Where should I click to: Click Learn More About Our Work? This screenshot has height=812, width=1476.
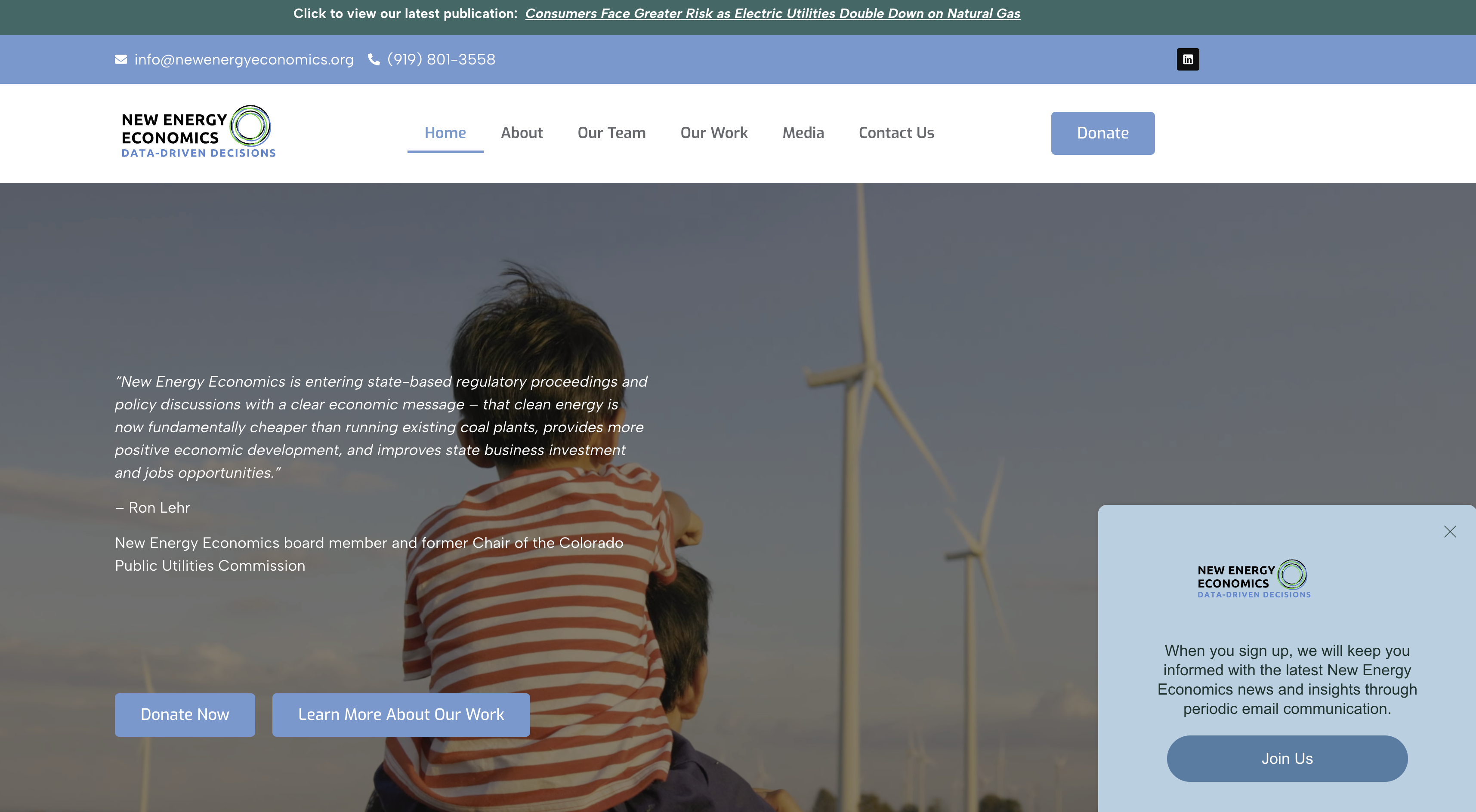pyautogui.click(x=401, y=714)
